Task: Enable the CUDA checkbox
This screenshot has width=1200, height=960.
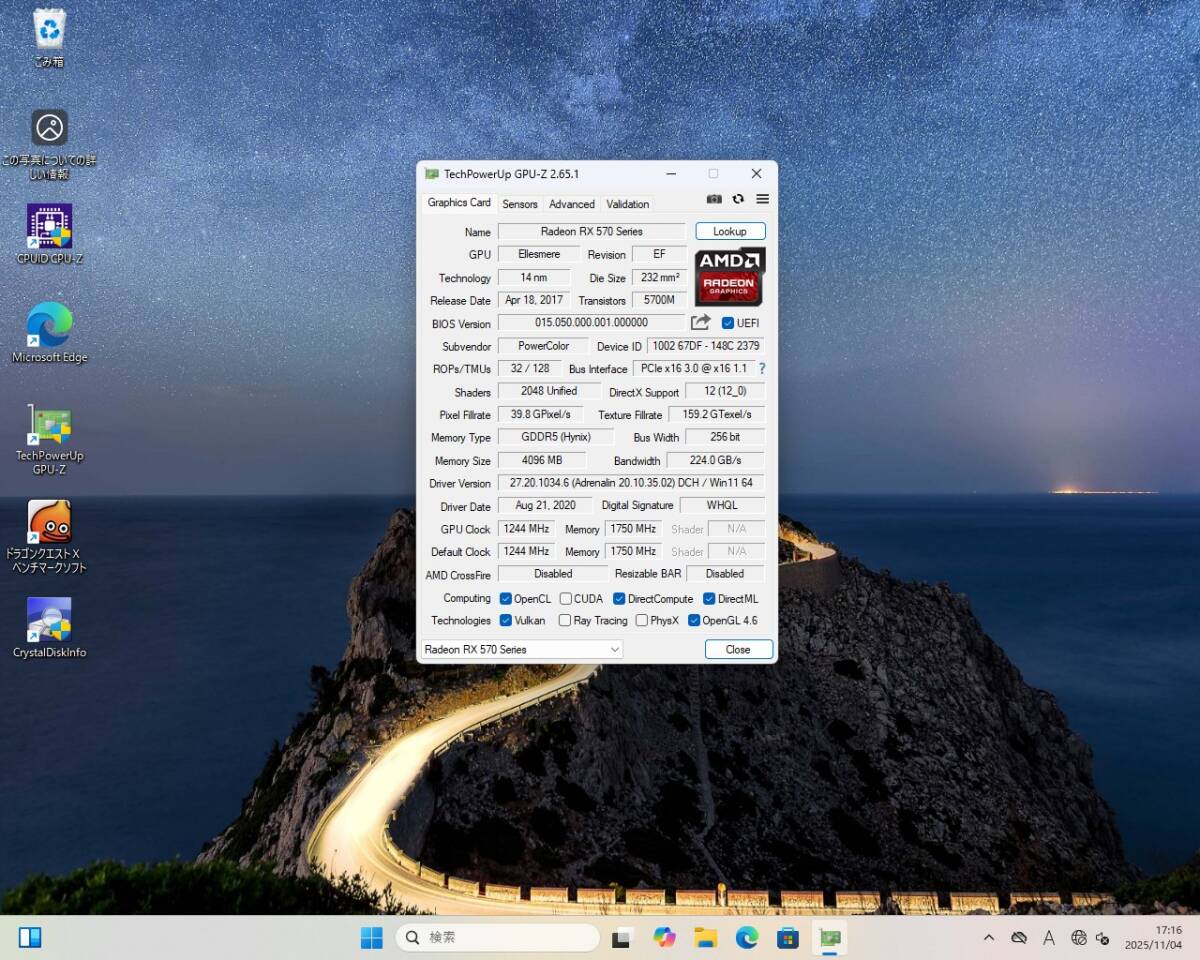Action: 566,599
